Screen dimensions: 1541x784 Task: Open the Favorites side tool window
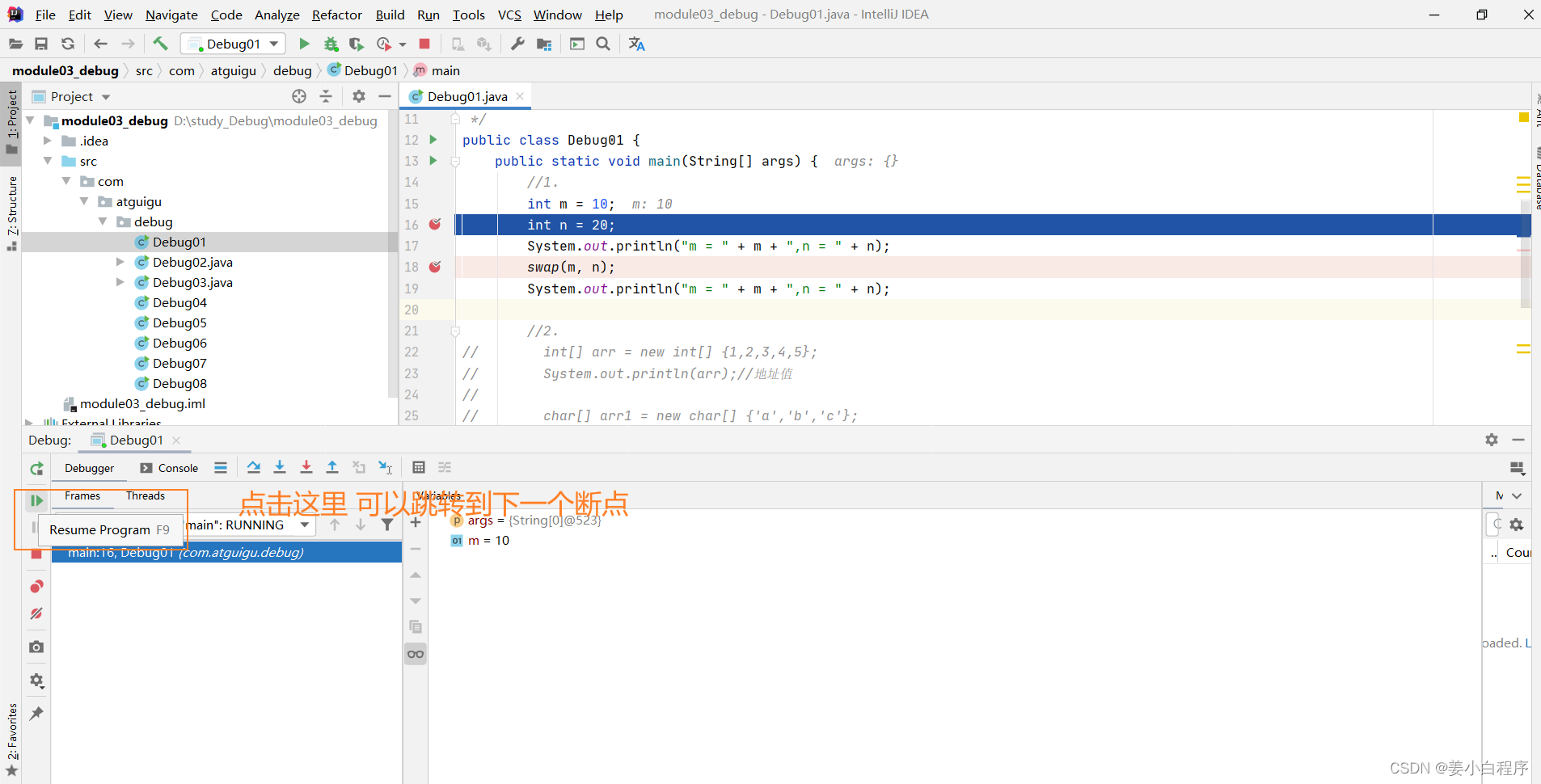(x=12, y=739)
